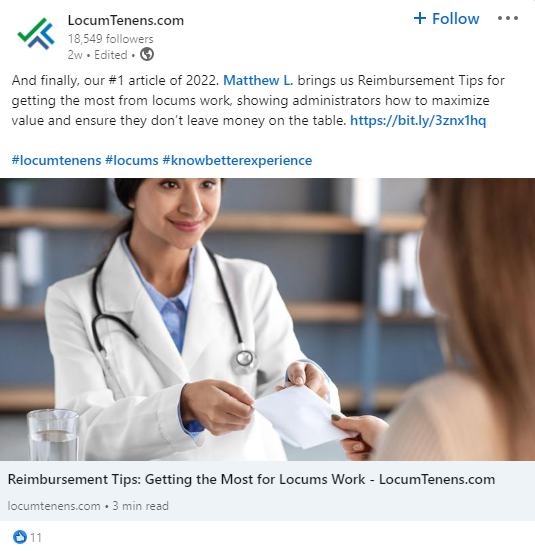
Task: Click the Edited label in the post header
Action: pos(110,55)
